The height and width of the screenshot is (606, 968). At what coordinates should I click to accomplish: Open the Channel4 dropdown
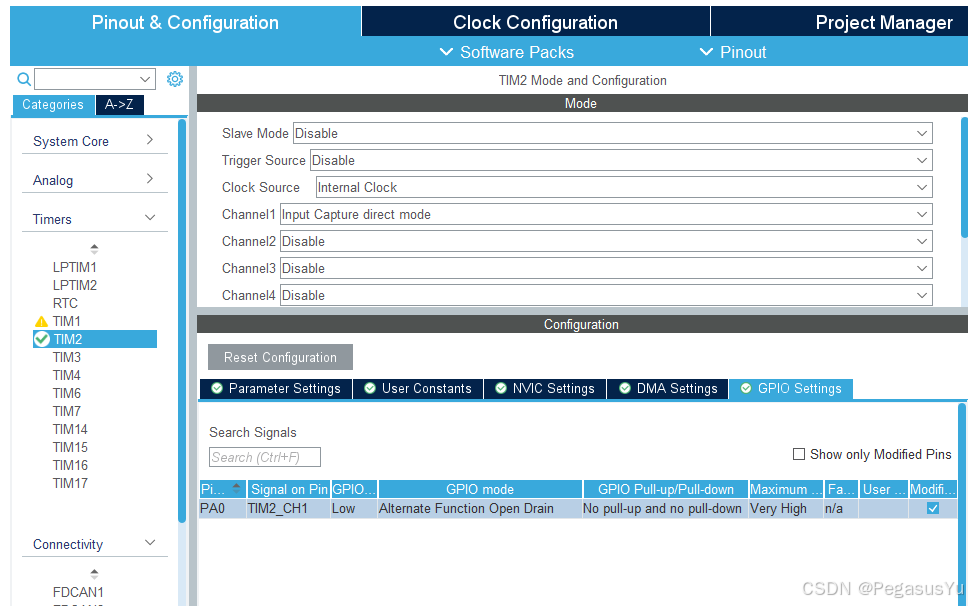(606, 296)
